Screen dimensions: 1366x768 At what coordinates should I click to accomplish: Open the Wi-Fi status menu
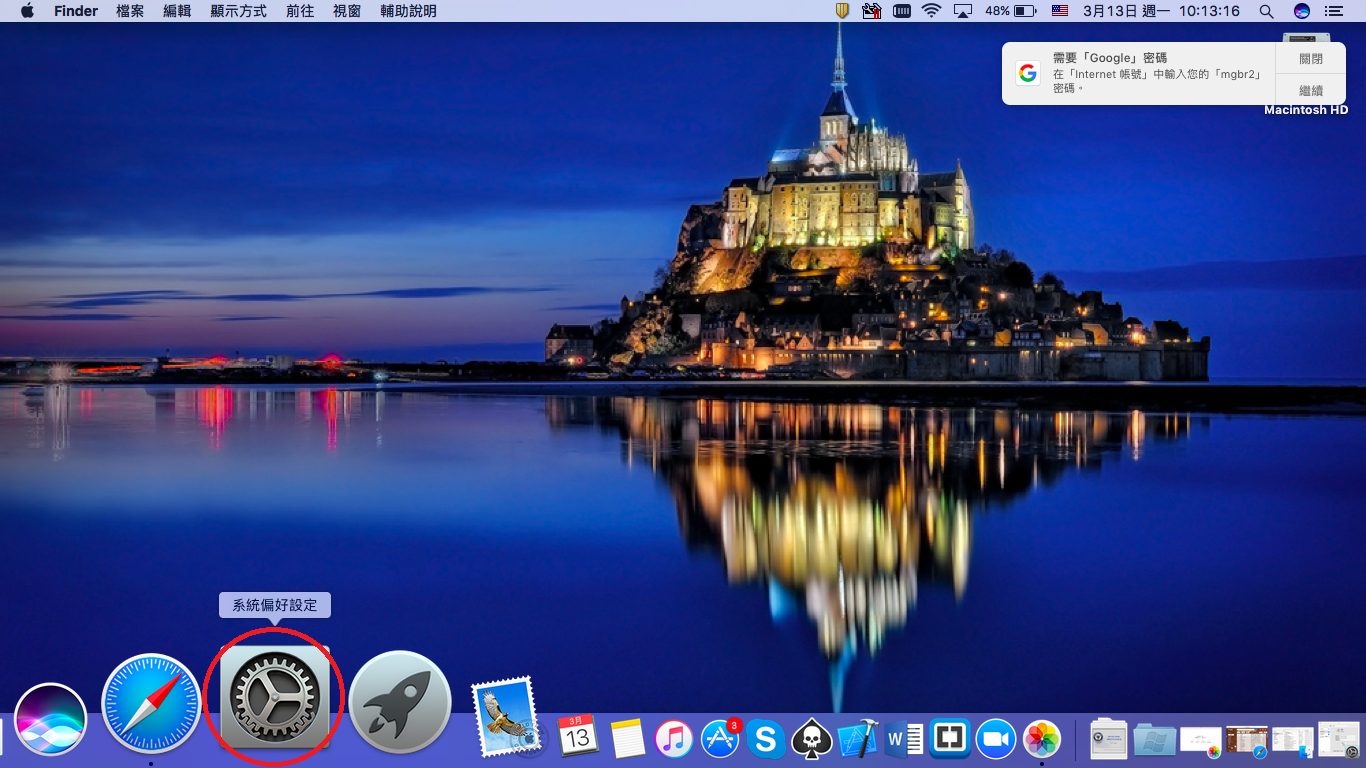coord(932,11)
